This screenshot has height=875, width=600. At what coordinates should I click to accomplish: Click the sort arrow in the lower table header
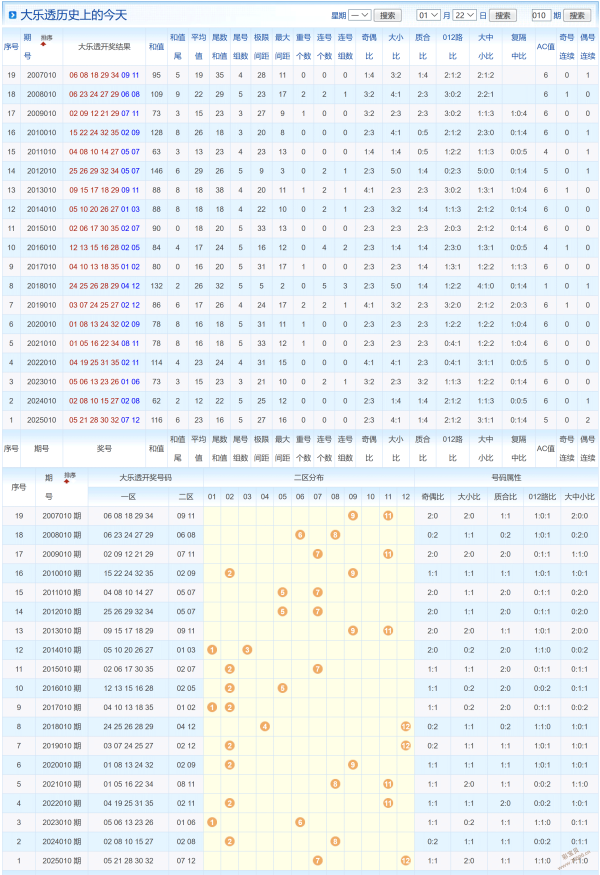click(x=70, y=479)
